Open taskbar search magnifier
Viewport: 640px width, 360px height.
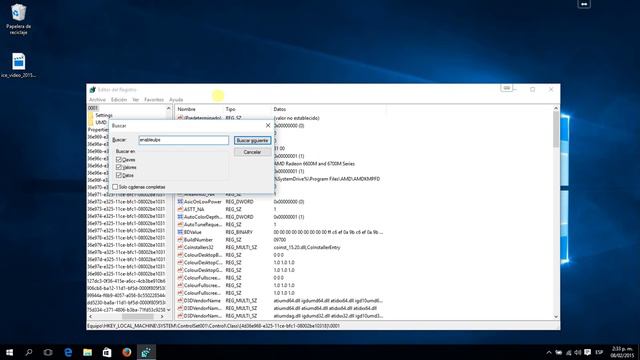pyautogui.click(x=29, y=352)
